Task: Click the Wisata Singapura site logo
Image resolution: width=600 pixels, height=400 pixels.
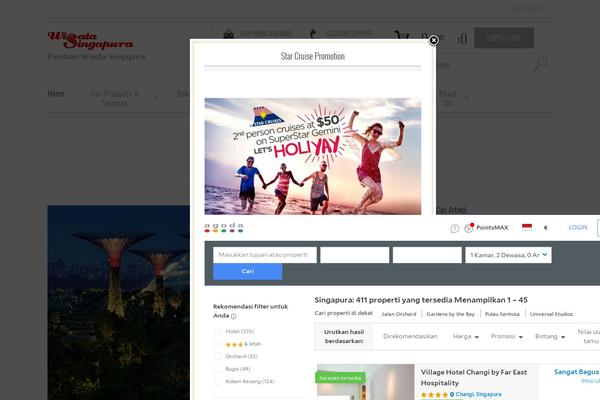Action: [x=90, y=41]
